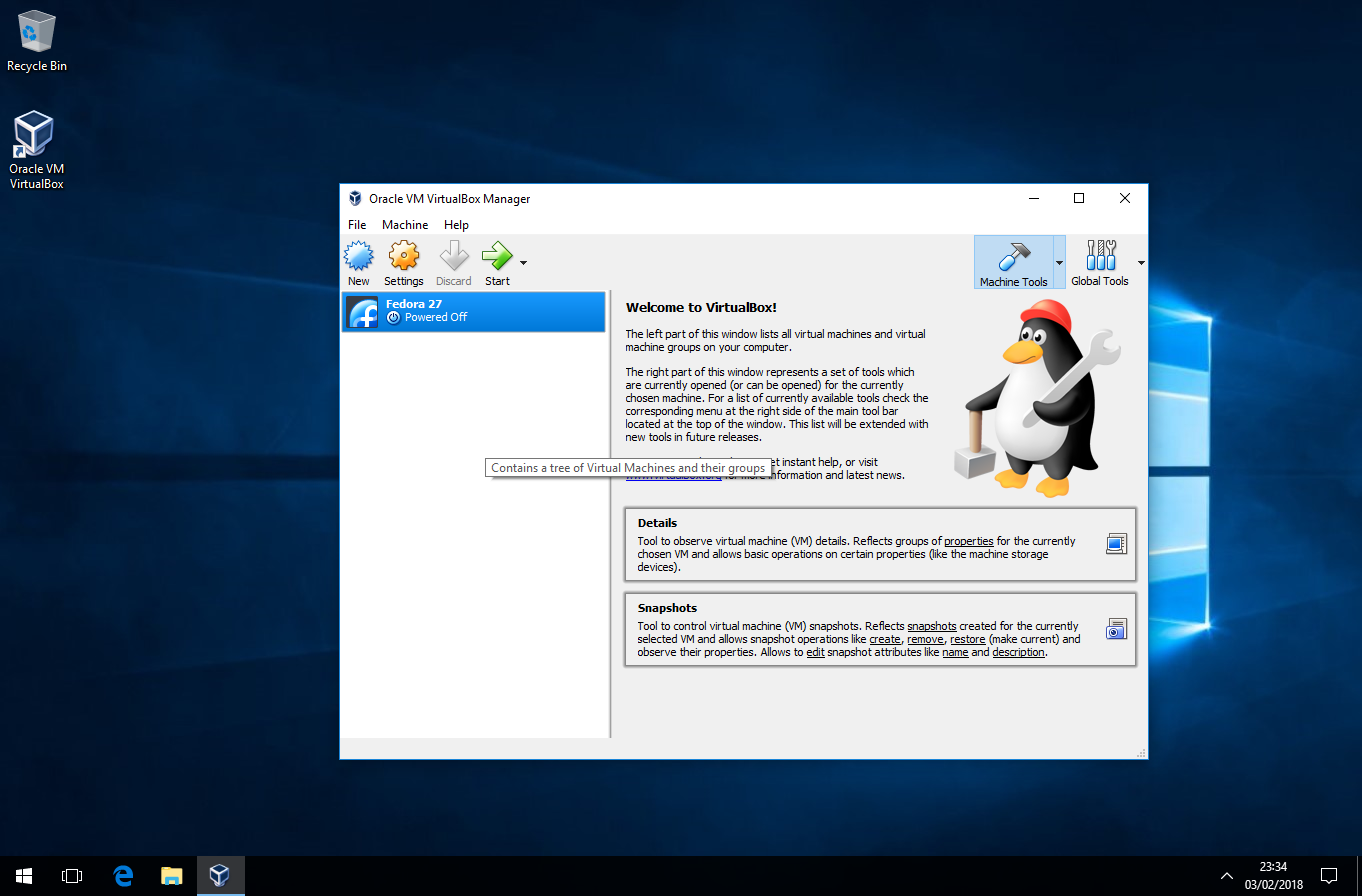The image size is (1362, 896).
Task: Click the restore link in Snapshots text
Action: 968,639
